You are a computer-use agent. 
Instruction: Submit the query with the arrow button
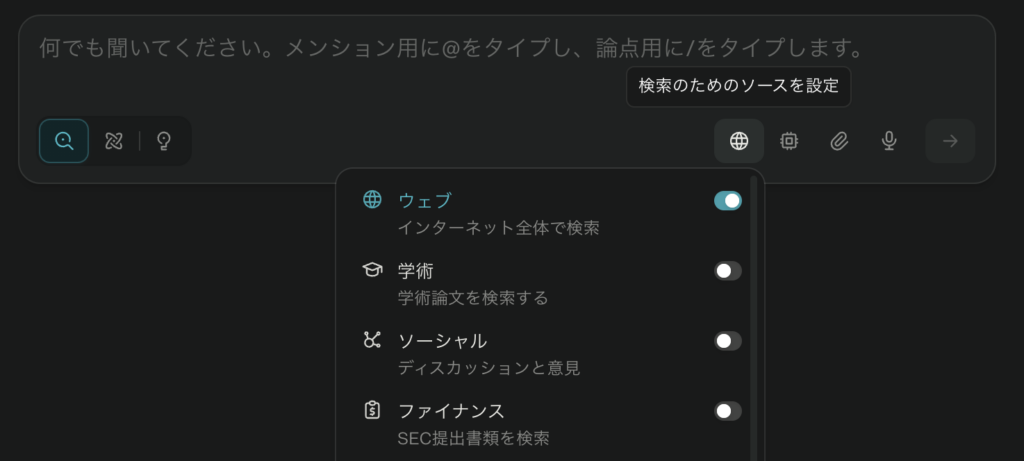coord(950,141)
